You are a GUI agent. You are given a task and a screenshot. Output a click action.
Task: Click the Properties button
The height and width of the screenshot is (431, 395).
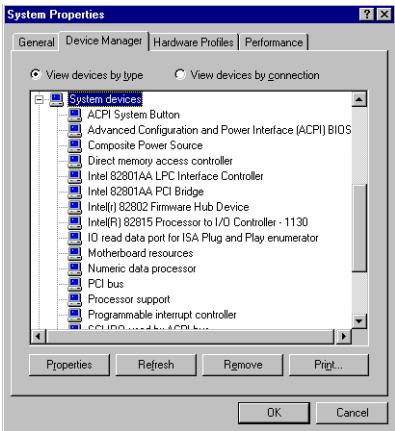click(x=69, y=365)
